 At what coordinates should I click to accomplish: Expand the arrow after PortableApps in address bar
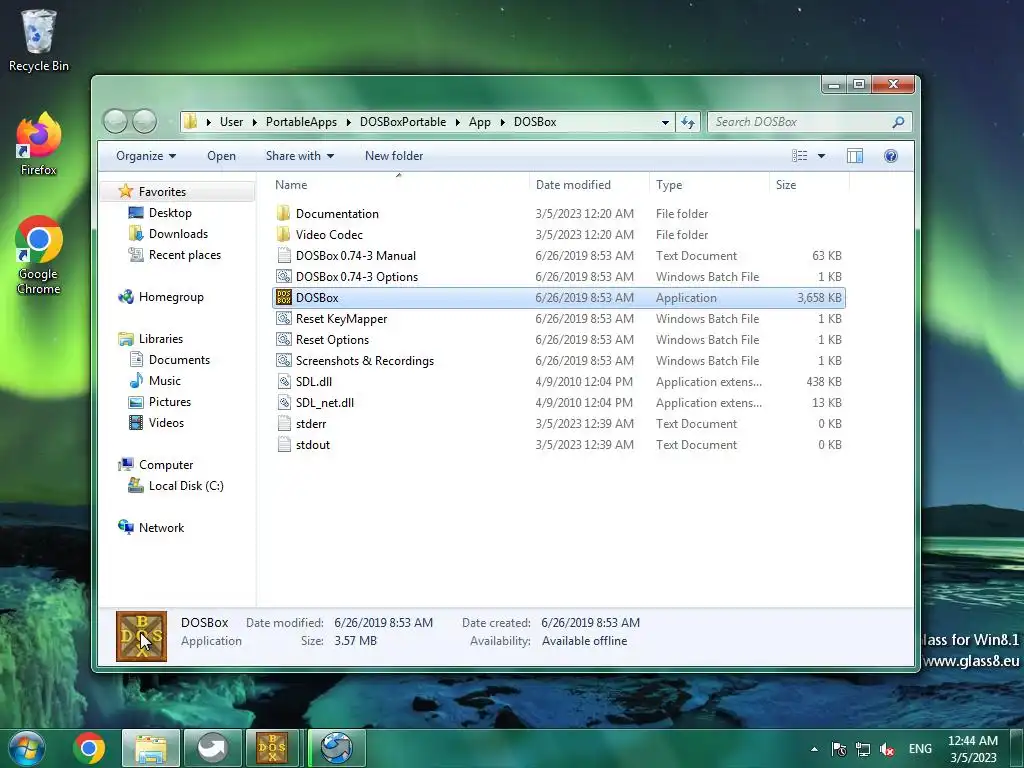point(348,122)
